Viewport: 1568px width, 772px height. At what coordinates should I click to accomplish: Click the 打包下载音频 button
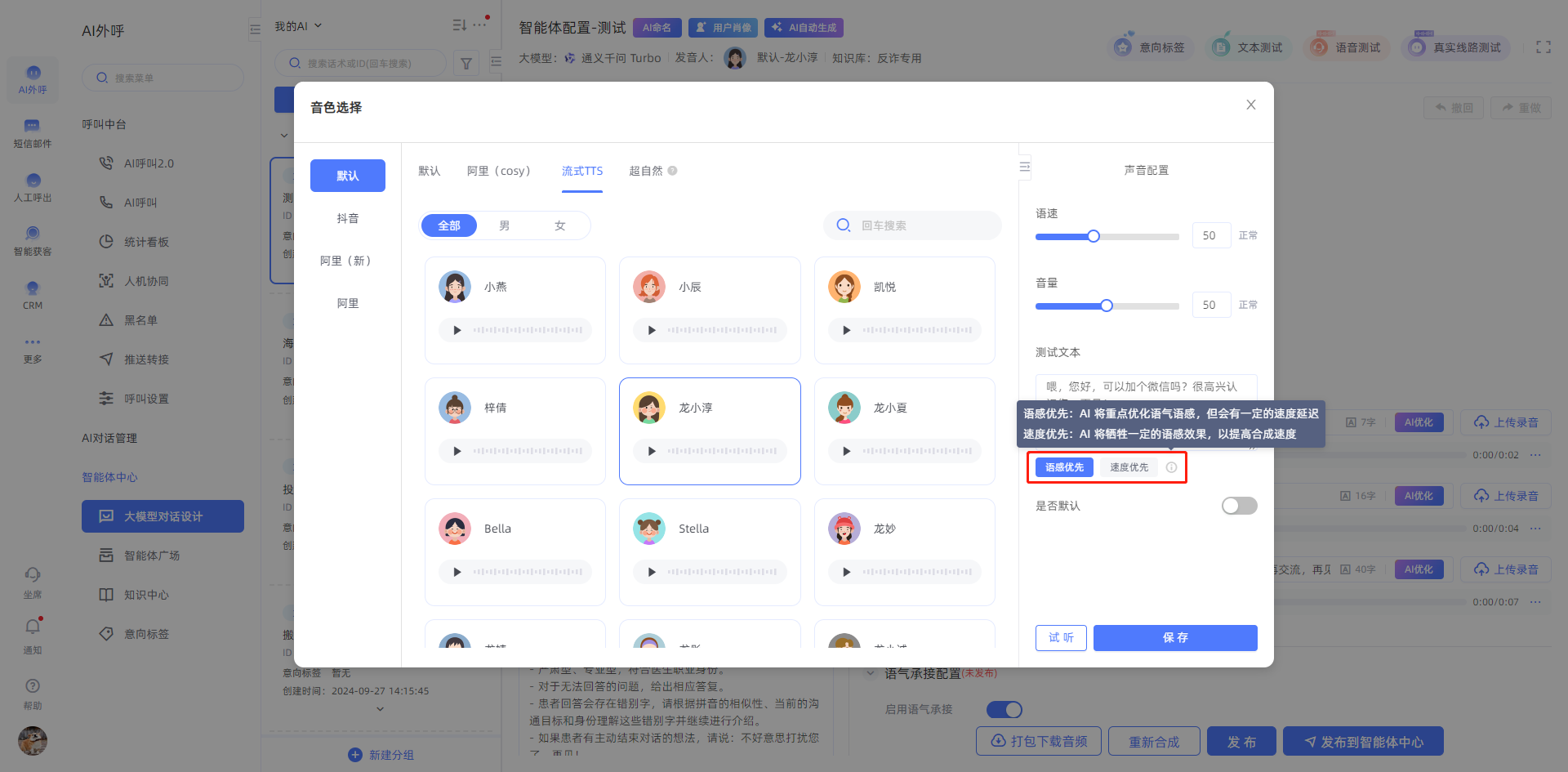1039,741
